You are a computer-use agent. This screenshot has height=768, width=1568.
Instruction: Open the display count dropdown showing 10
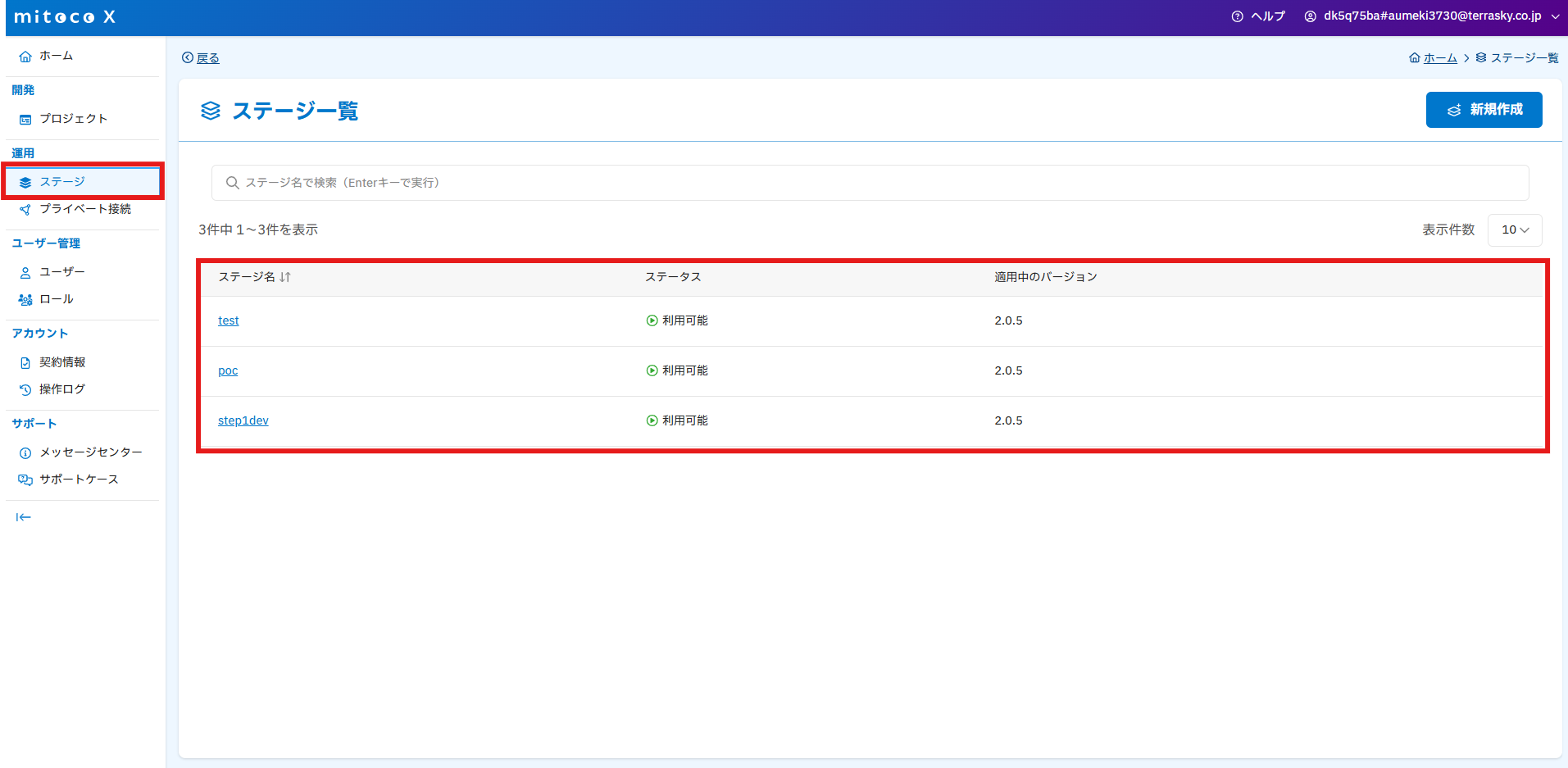[1514, 230]
